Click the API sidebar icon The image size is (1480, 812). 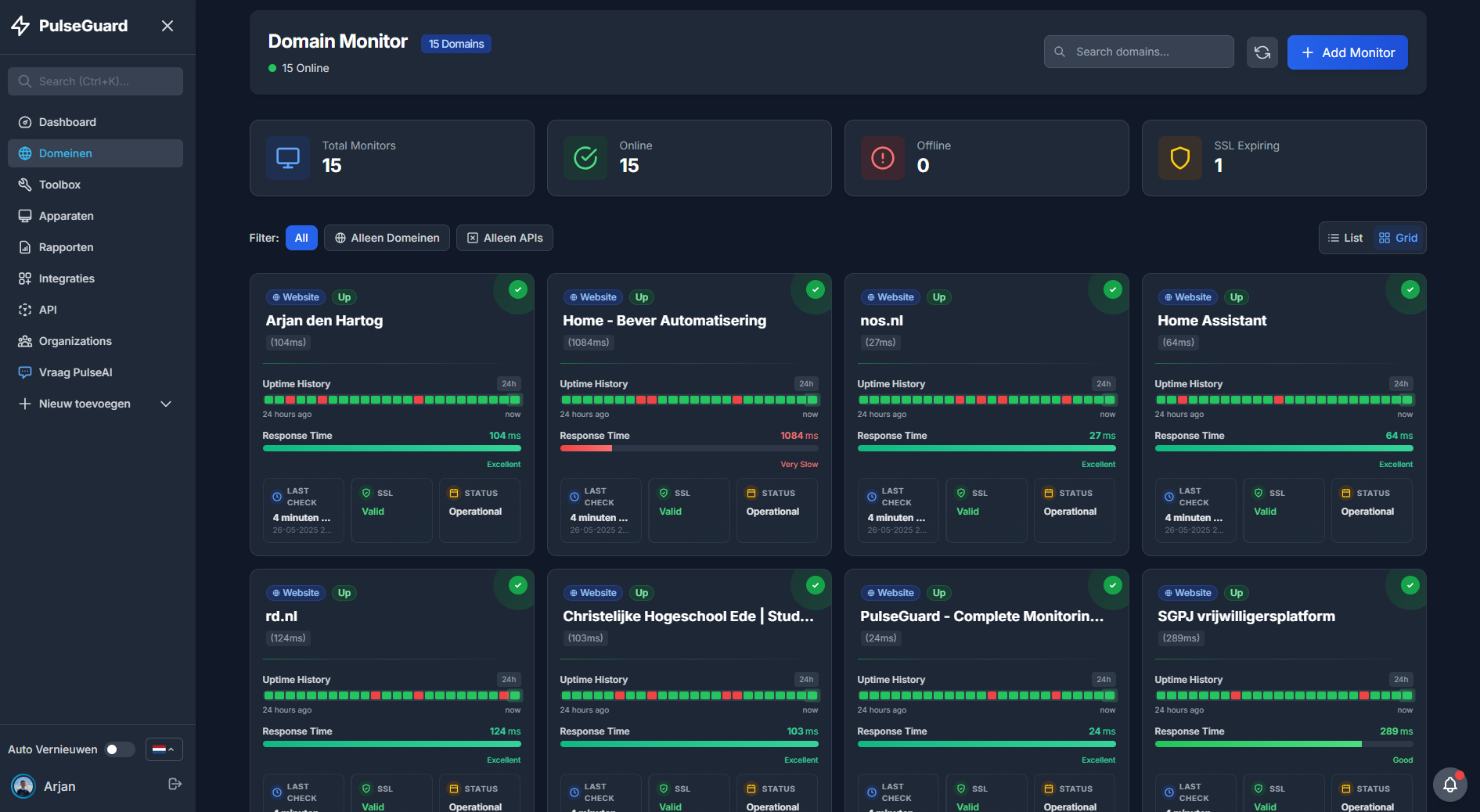click(25, 310)
